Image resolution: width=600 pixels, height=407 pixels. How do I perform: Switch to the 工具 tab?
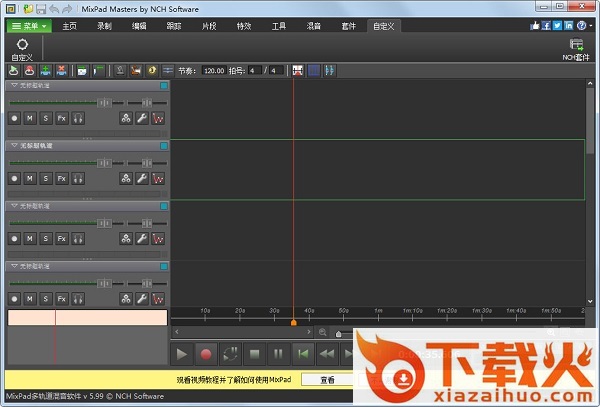[279, 26]
